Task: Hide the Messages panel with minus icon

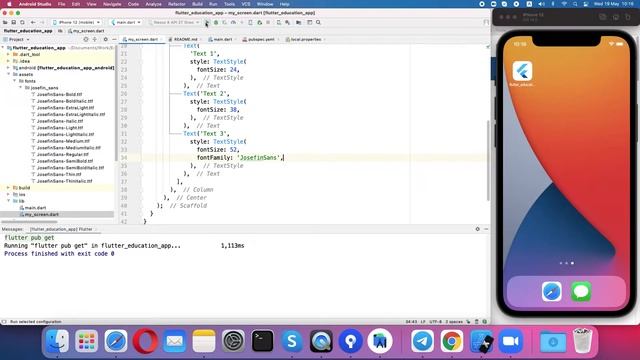Action: click(x=486, y=229)
